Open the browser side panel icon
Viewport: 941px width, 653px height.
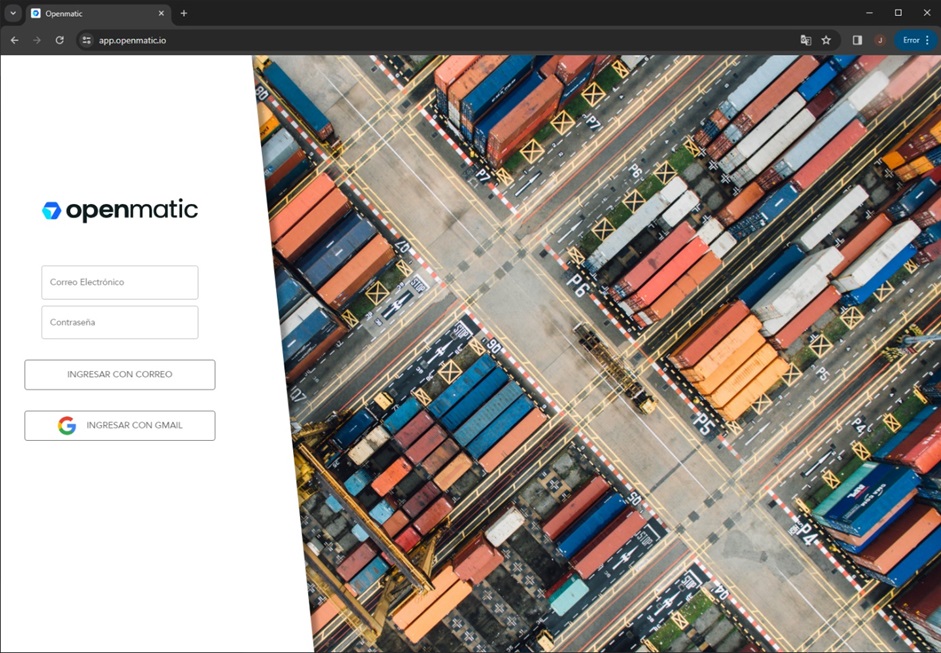[x=857, y=40]
